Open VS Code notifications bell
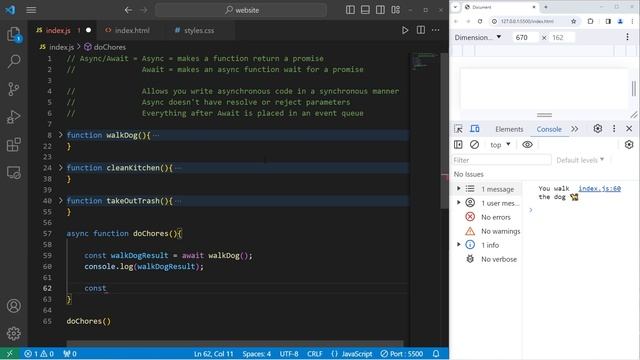Screen dimensions: 640x360 [x=436, y=353]
